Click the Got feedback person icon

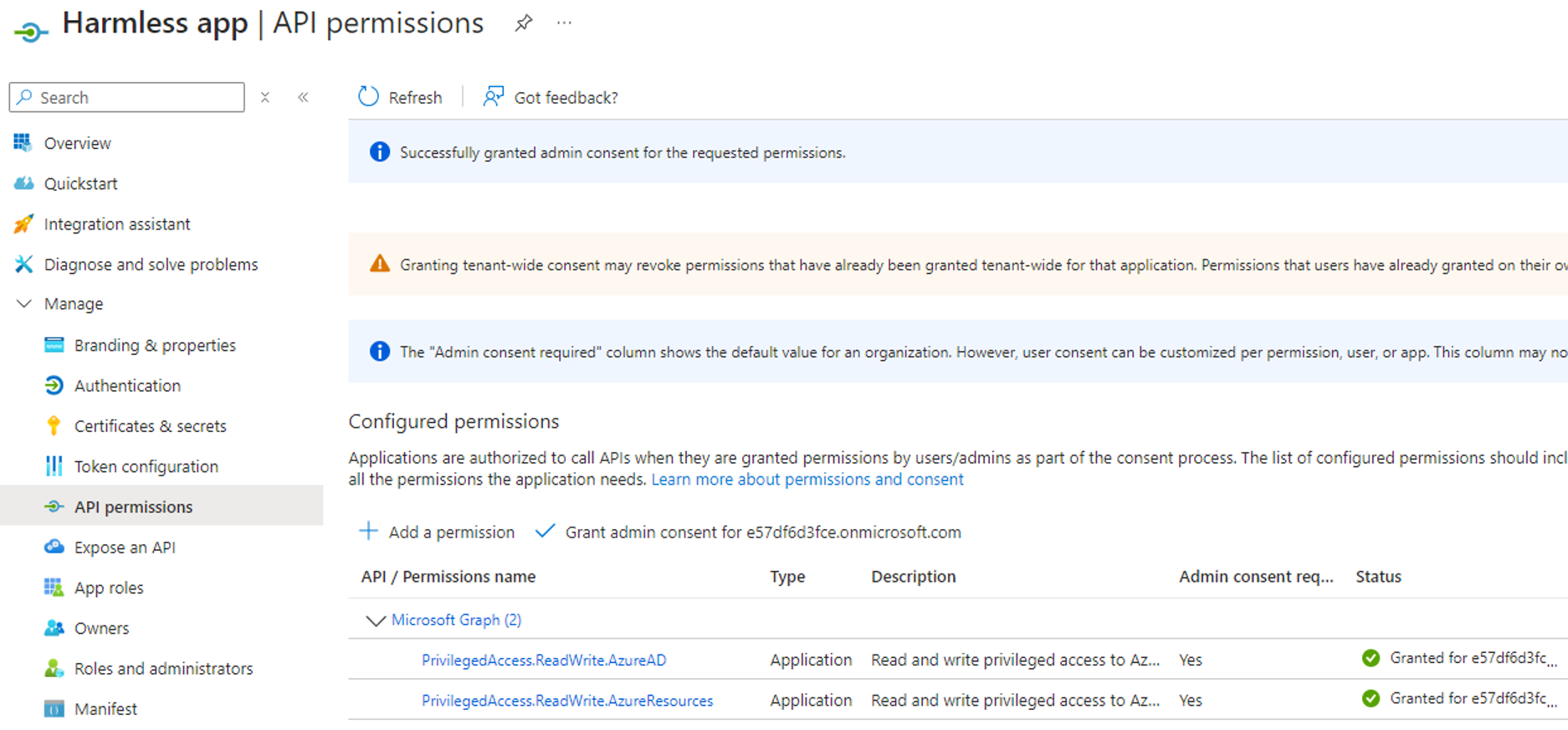pos(494,97)
